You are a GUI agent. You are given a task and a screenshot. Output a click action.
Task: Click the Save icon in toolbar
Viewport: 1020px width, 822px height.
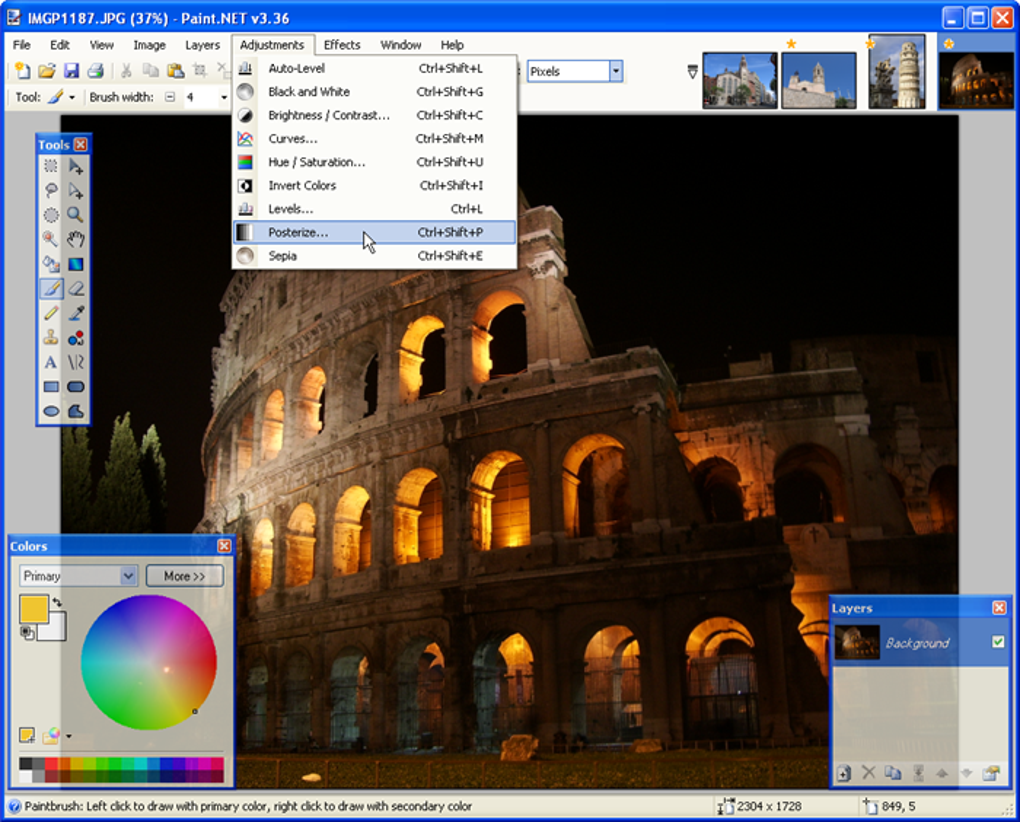[x=71, y=71]
